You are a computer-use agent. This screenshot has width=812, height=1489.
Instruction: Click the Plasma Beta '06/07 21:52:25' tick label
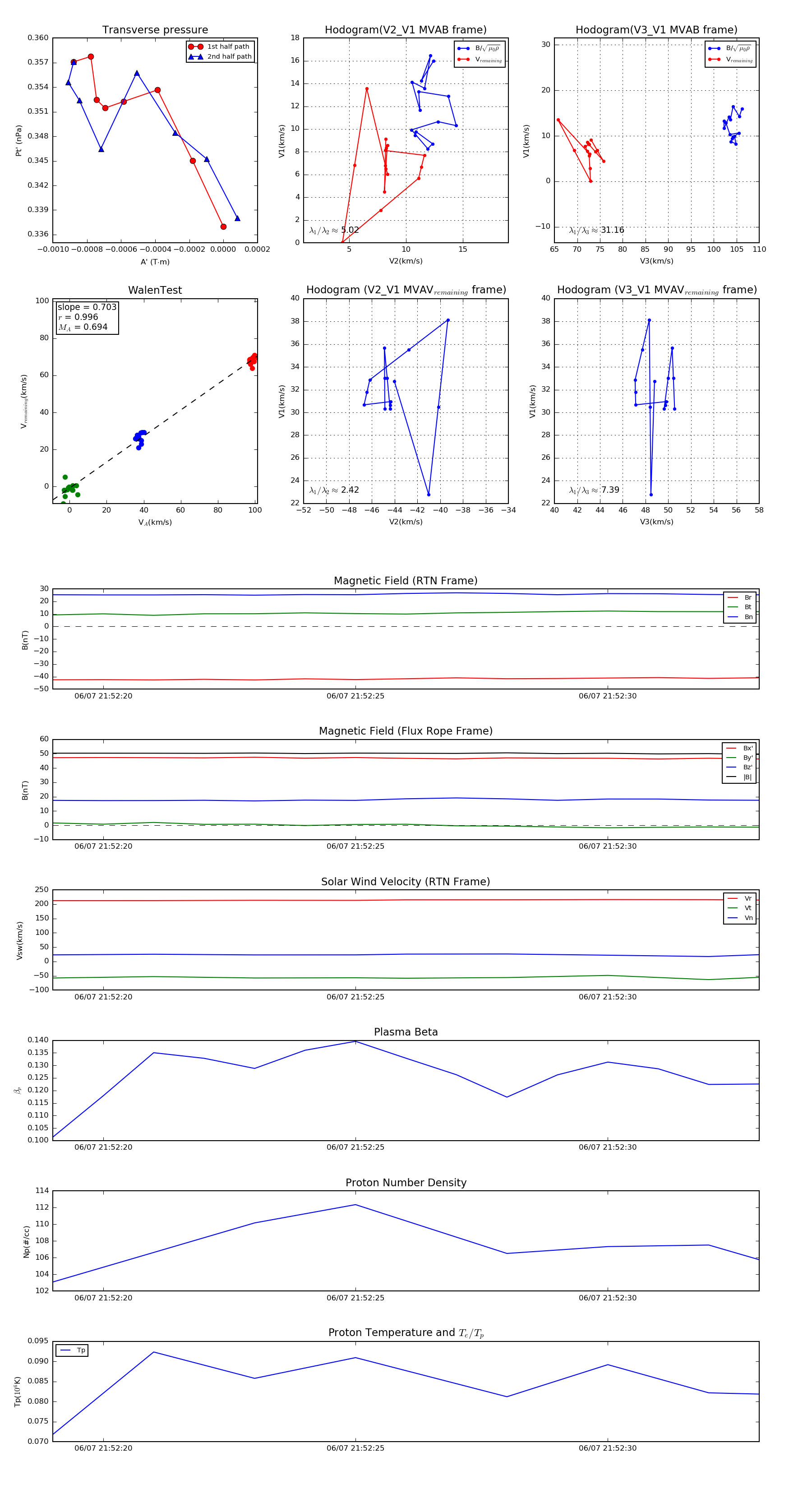click(355, 1147)
